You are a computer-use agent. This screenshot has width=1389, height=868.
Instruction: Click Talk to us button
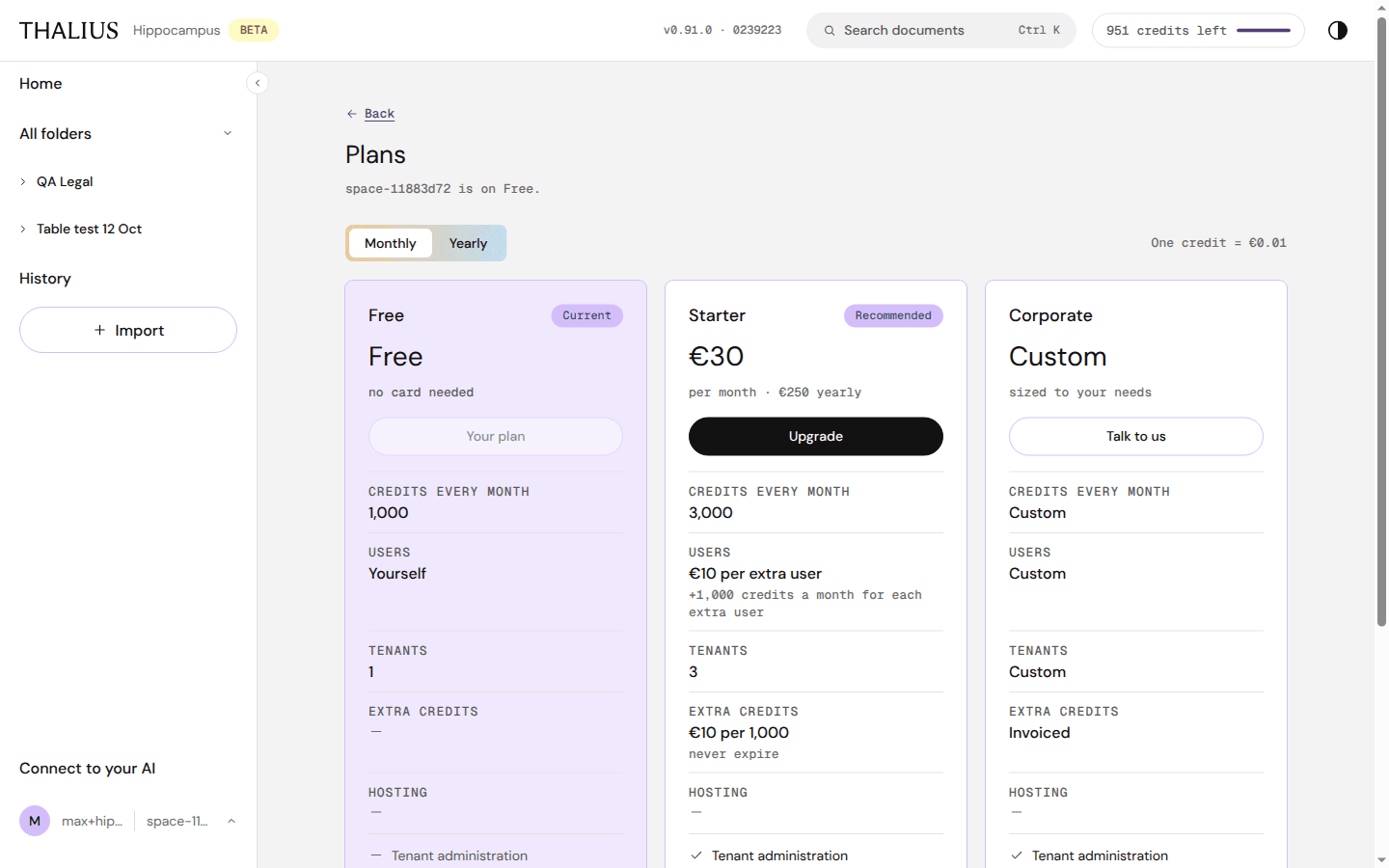[x=1136, y=436]
